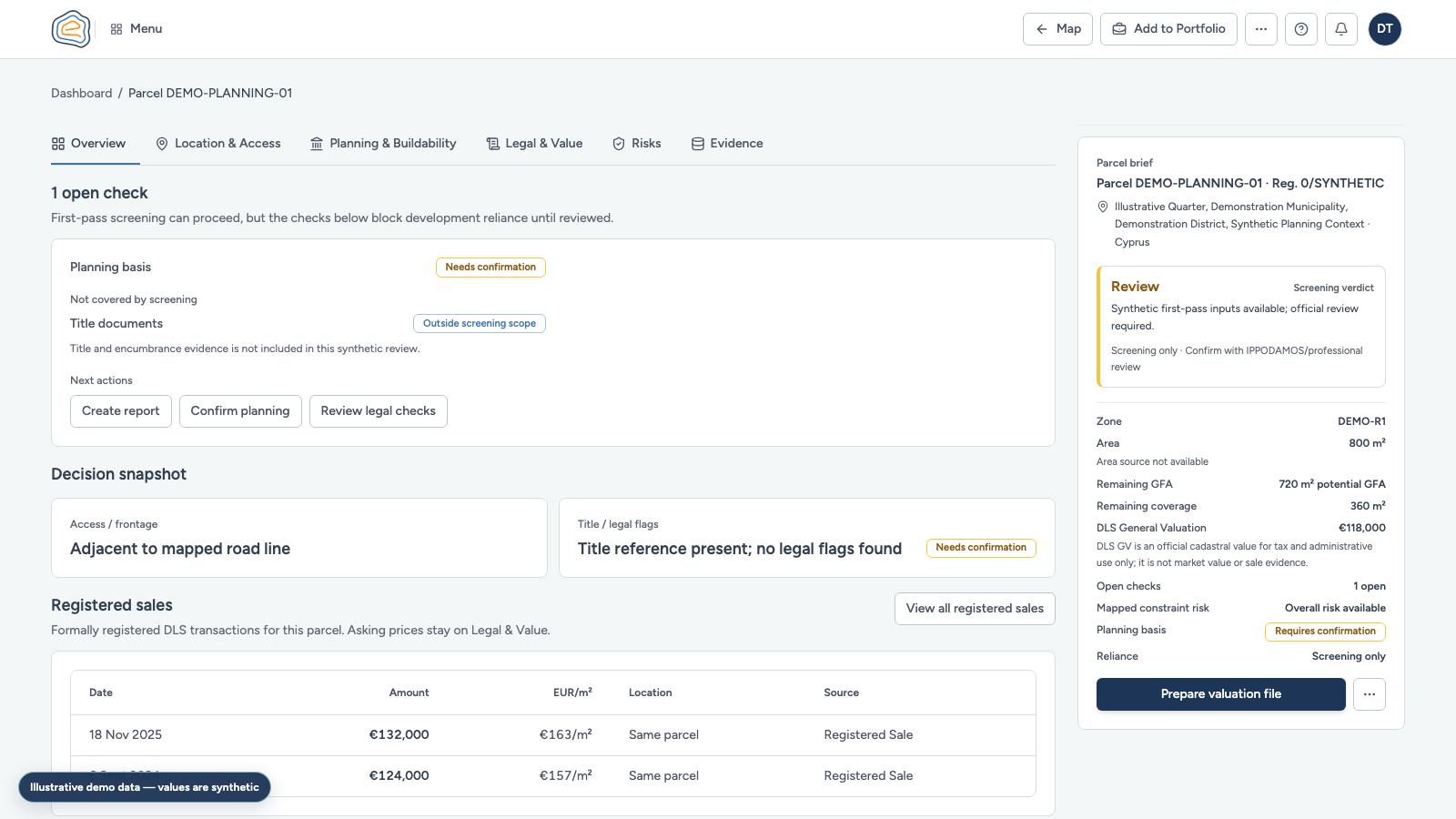
Task: Click the Confirm planning button
Action: point(240,411)
